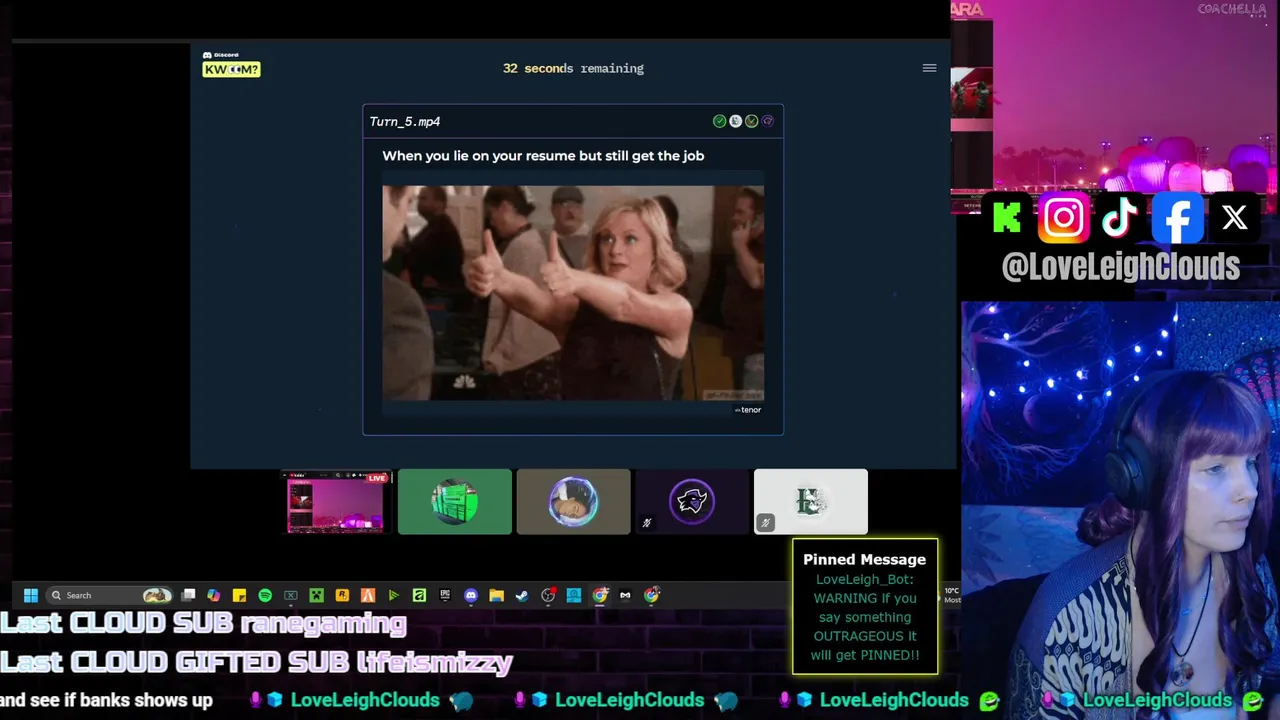This screenshot has width=1280, height=720.
Task: Select the purple raven avatar tile
Action: 692,502
